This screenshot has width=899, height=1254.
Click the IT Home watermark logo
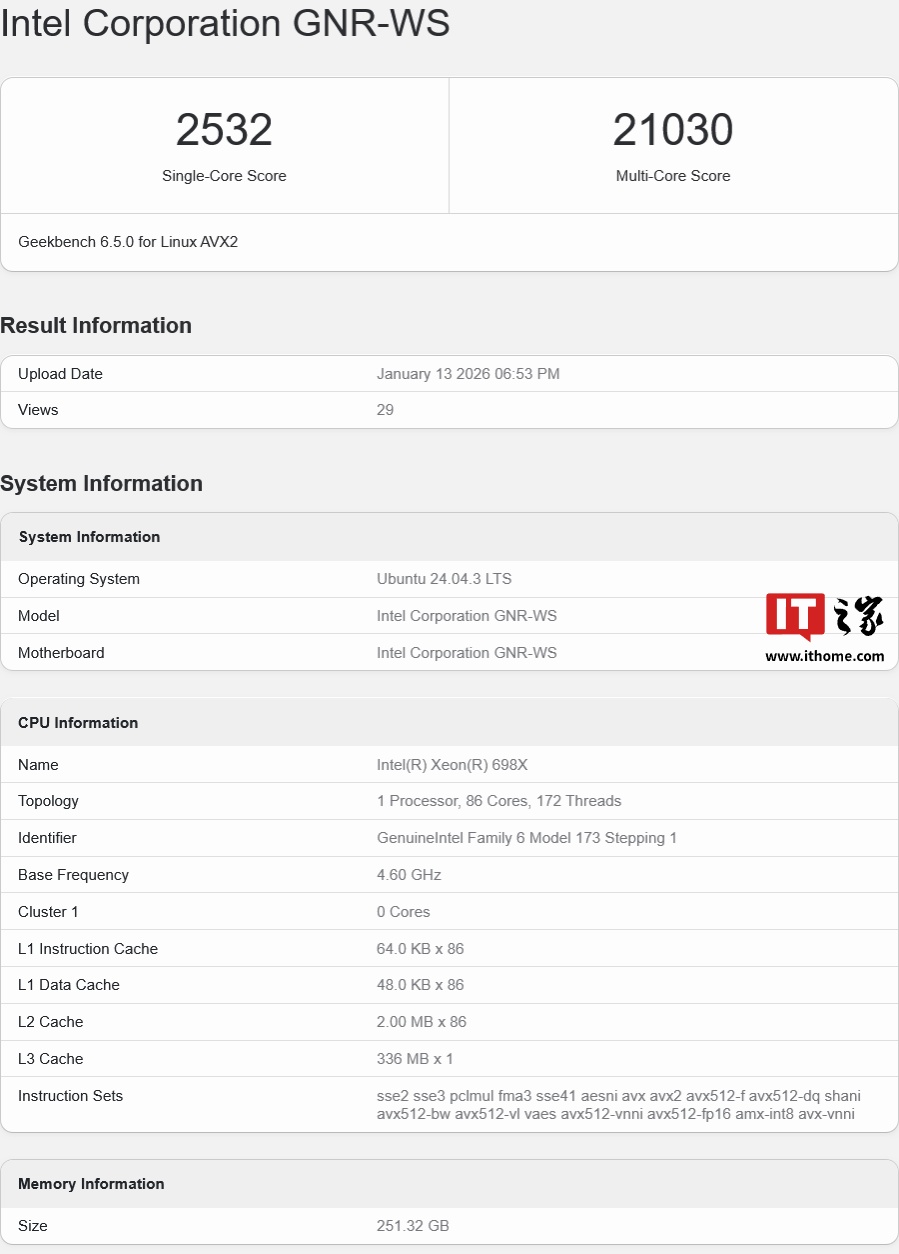click(824, 617)
